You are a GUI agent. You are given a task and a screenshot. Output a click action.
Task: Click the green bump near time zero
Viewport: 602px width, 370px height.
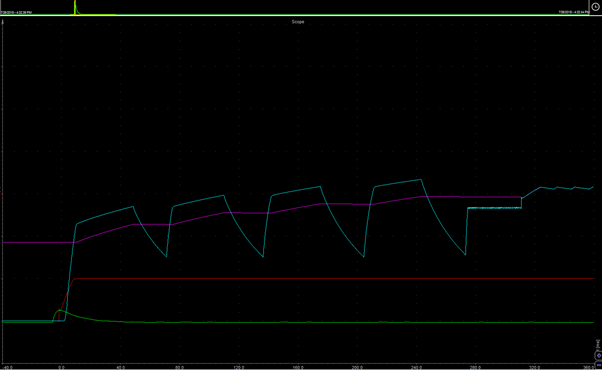(60, 310)
